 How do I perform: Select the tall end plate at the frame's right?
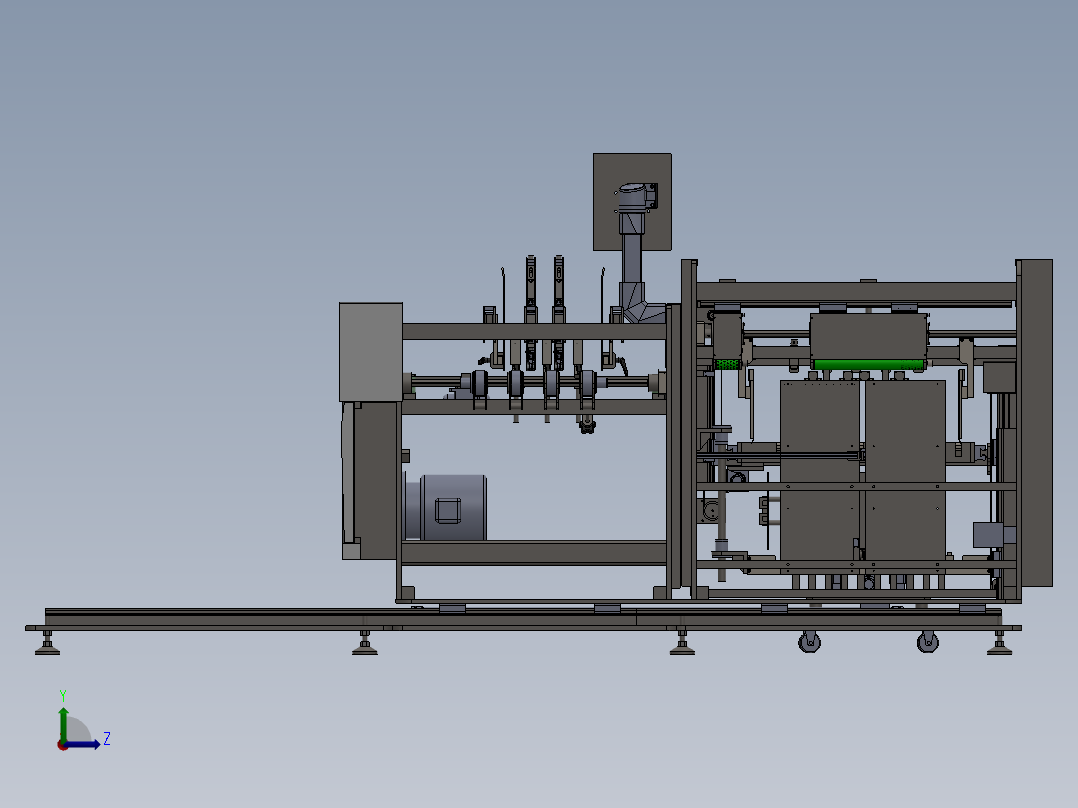pyautogui.click(x=1035, y=423)
